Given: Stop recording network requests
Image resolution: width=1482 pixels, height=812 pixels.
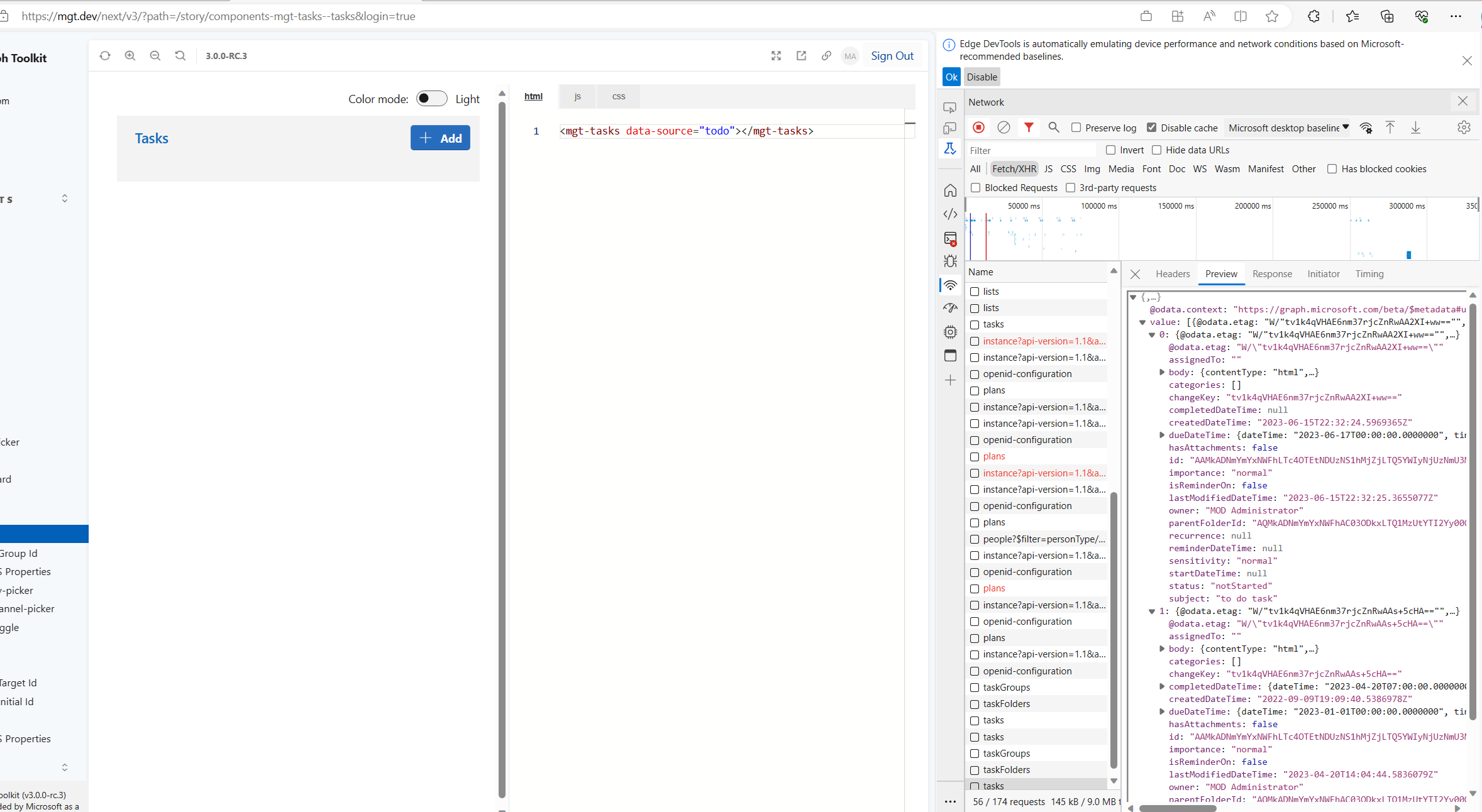Looking at the screenshot, I should (978, 128).
